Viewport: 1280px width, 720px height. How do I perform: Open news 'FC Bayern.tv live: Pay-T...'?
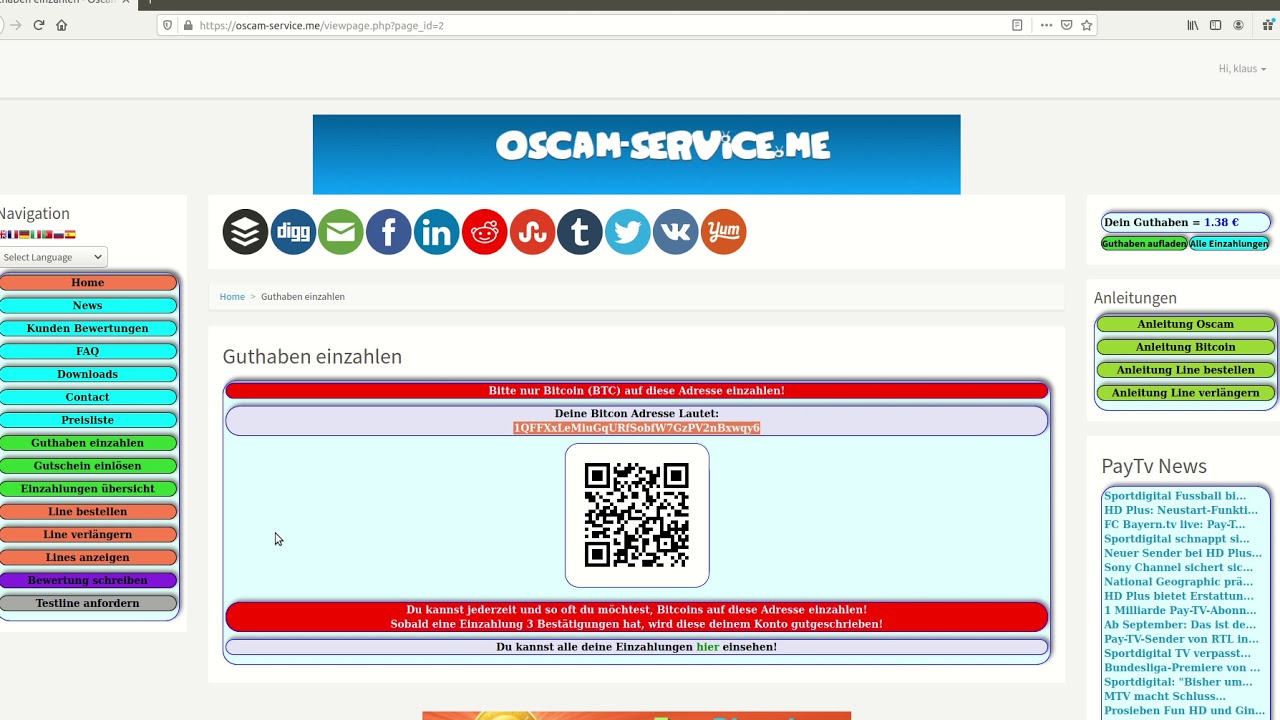tap(1175, 524)
